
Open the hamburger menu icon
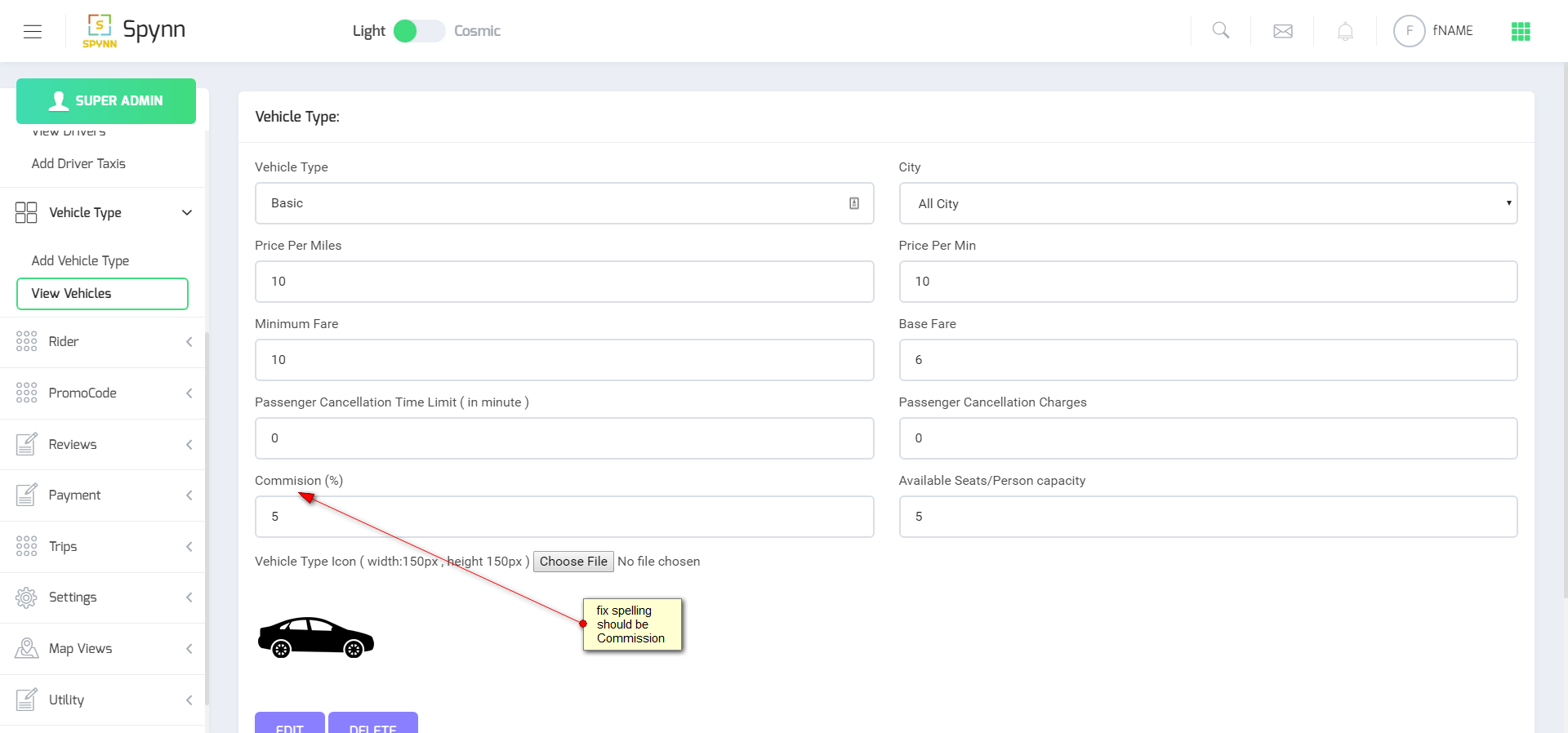33,32
